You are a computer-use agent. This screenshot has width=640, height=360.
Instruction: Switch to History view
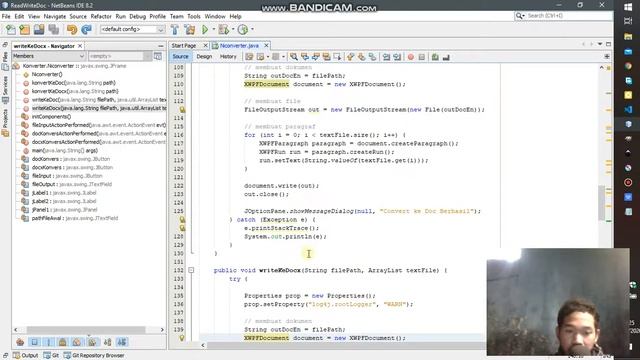(x=228, y=57)
